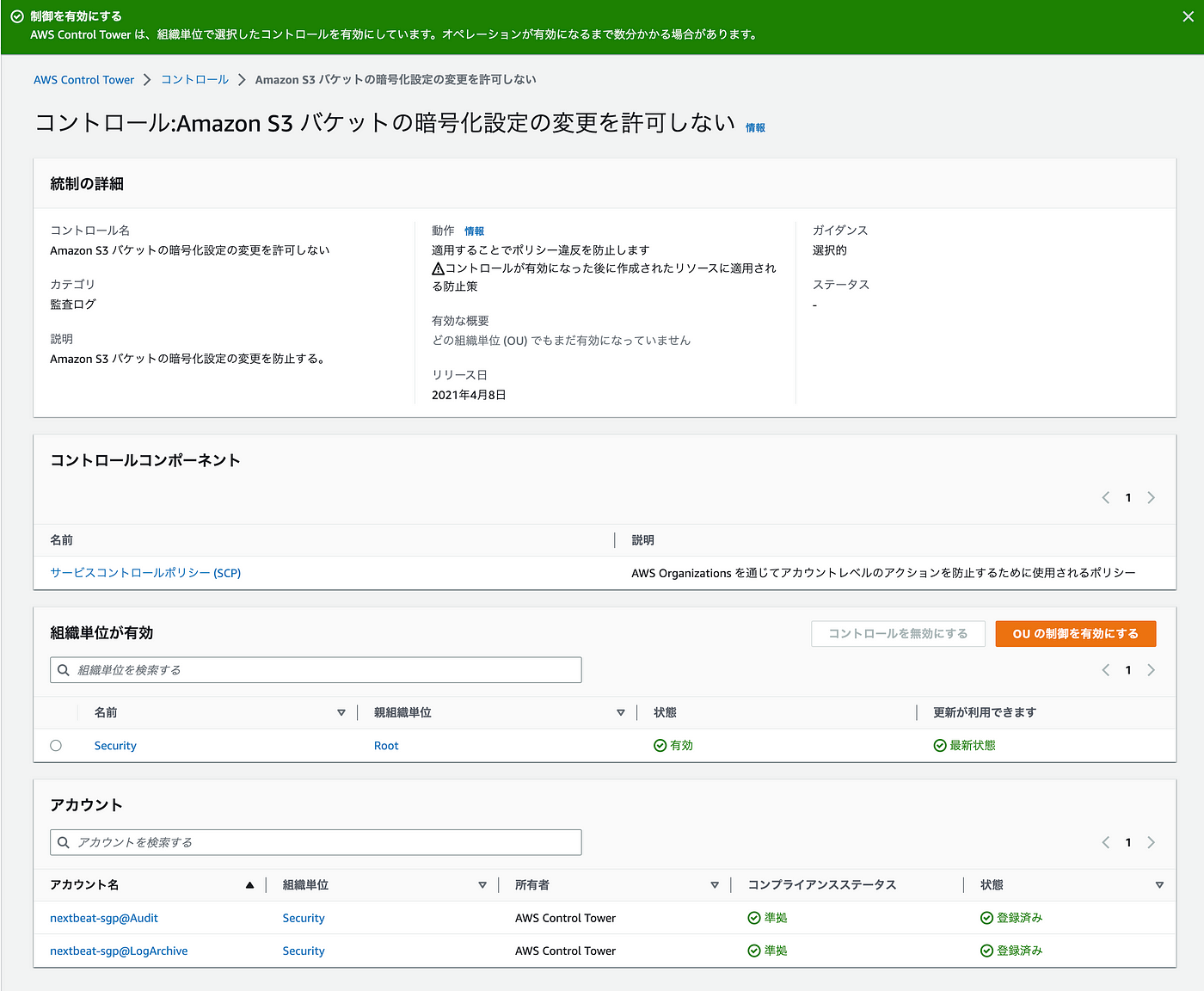The image size is (1204, 991).
Task: Click the warning triangle icon under 動作
Action: (x=438, y=268)
